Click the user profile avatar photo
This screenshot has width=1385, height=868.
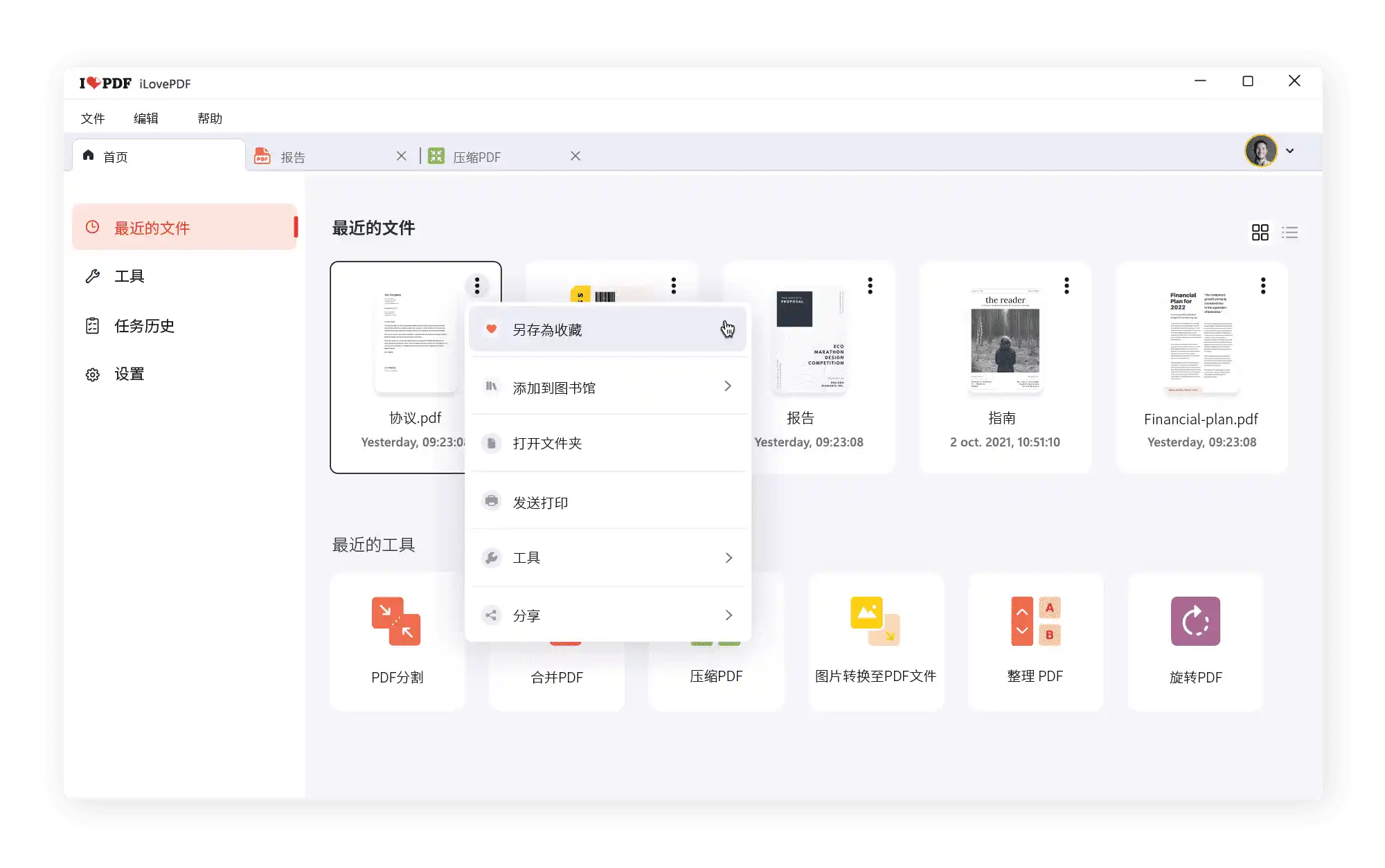click(1262, 151)
